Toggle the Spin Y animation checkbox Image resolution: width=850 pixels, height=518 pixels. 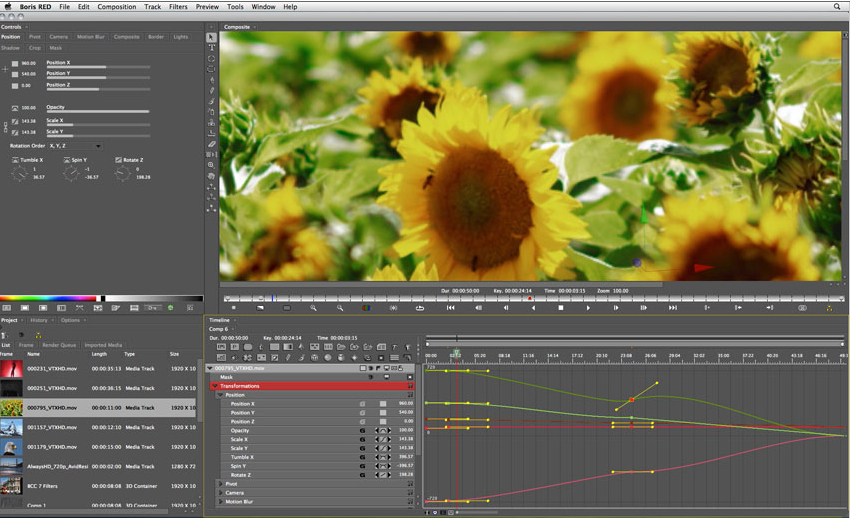click(67, 160)
